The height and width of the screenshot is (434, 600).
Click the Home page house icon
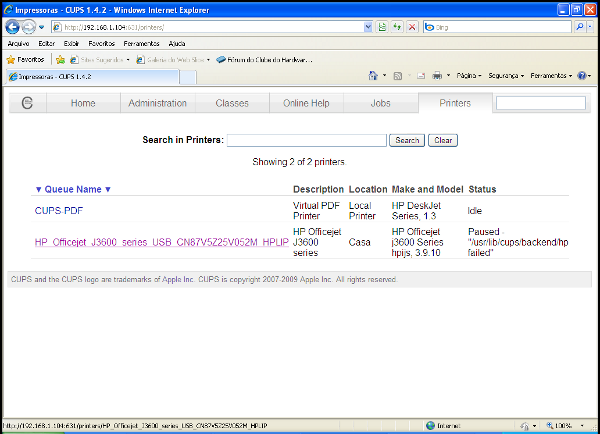click(373, 76)
